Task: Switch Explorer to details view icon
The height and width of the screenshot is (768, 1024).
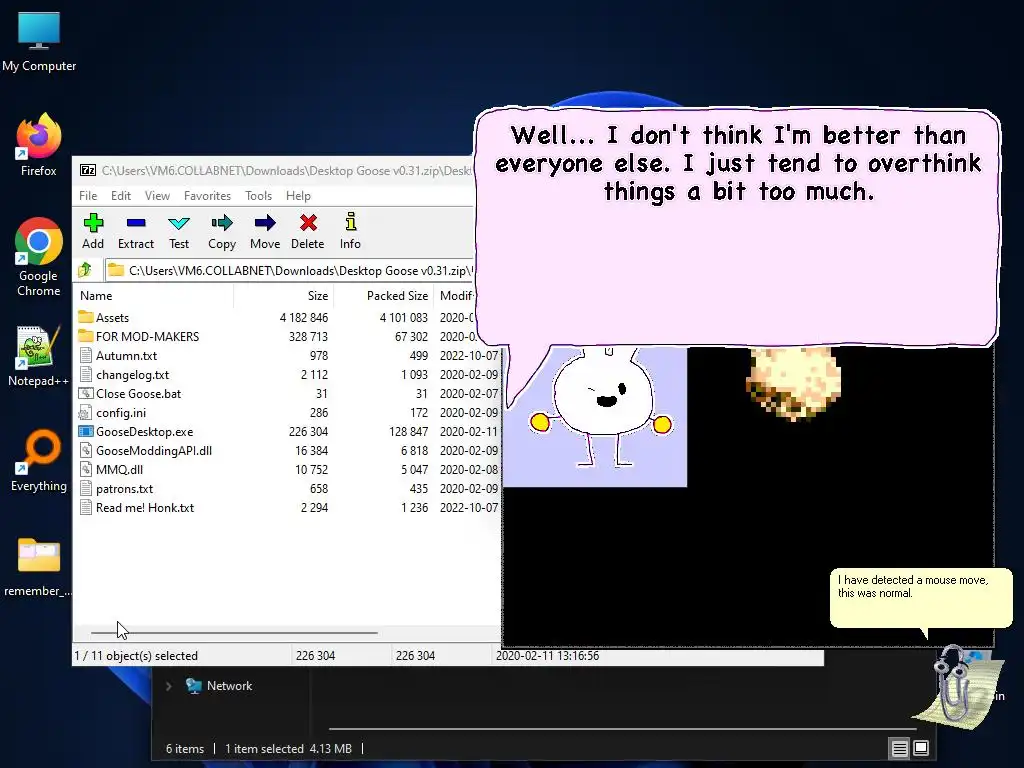Action: coord(899,748)
